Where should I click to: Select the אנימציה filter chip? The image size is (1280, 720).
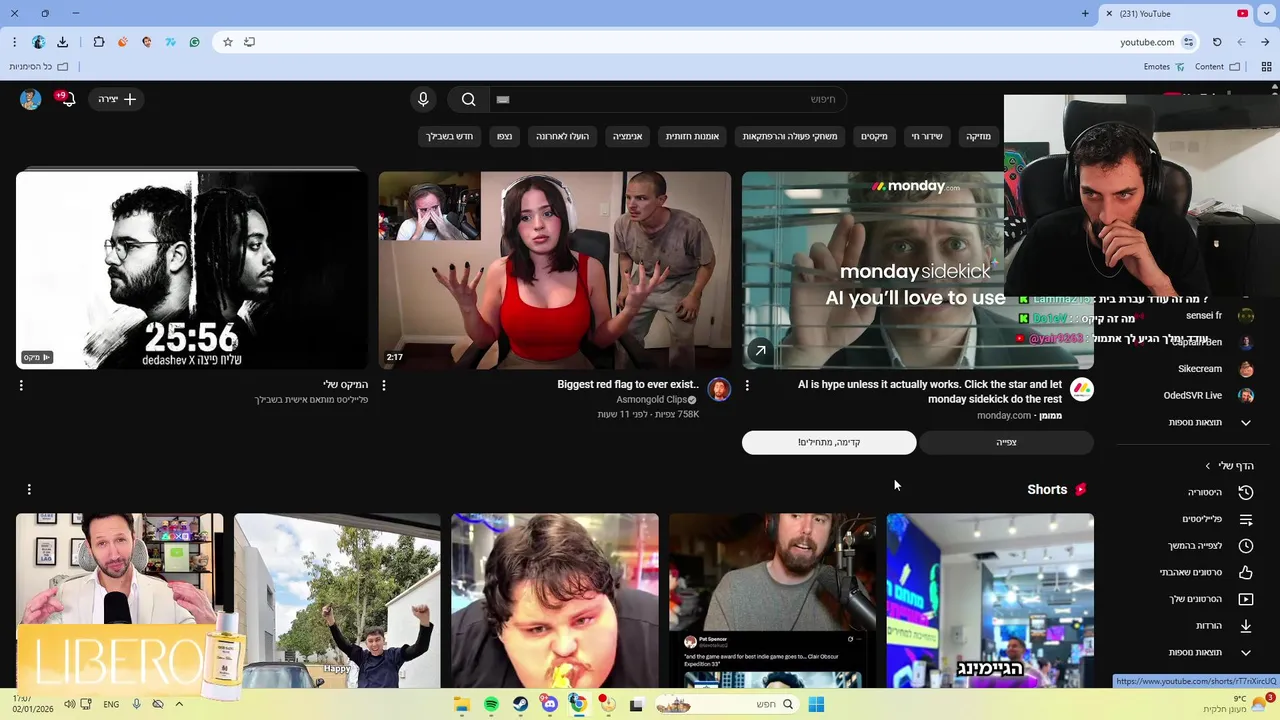tap(627, 136)
